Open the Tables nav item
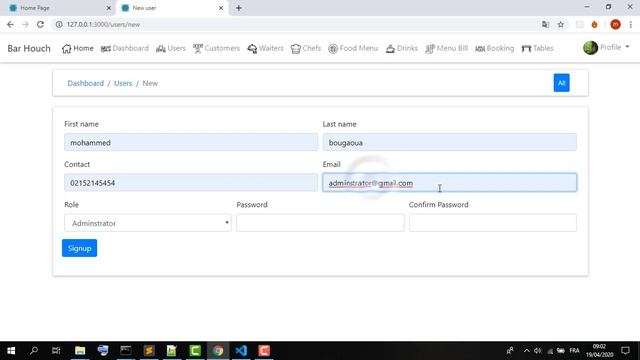Screen dimensions: 640x360 coord(537,48)
